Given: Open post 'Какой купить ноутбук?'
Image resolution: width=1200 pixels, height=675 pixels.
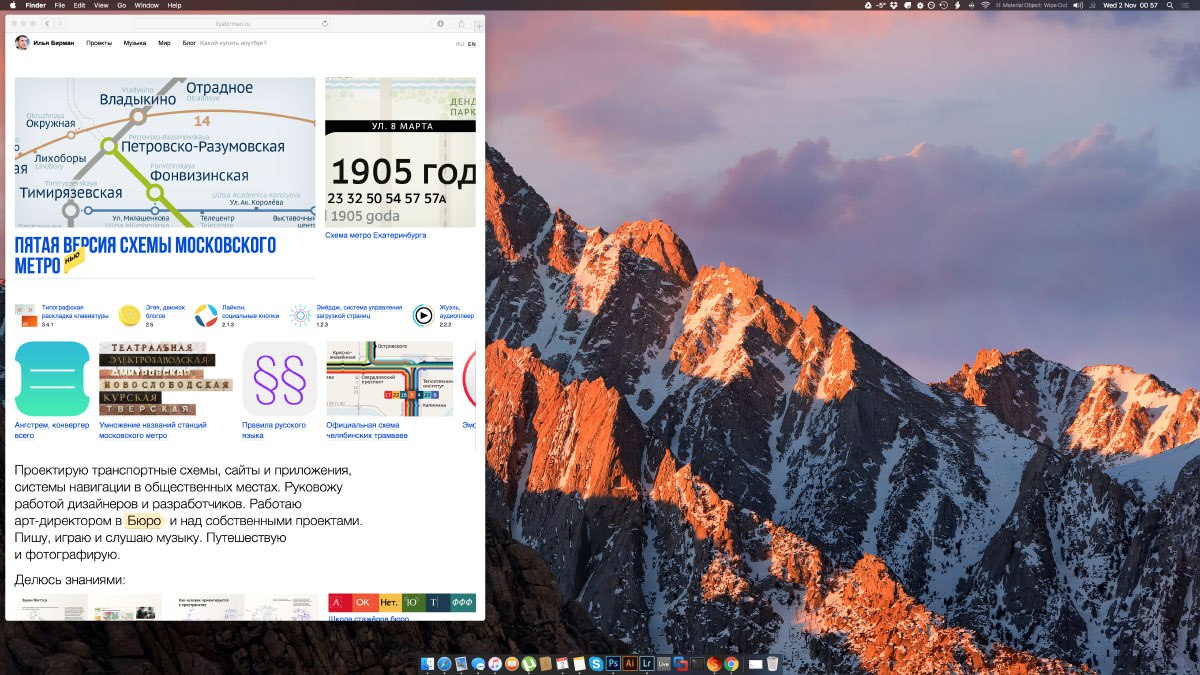Looking at the screenshot, I should [233, 43].
